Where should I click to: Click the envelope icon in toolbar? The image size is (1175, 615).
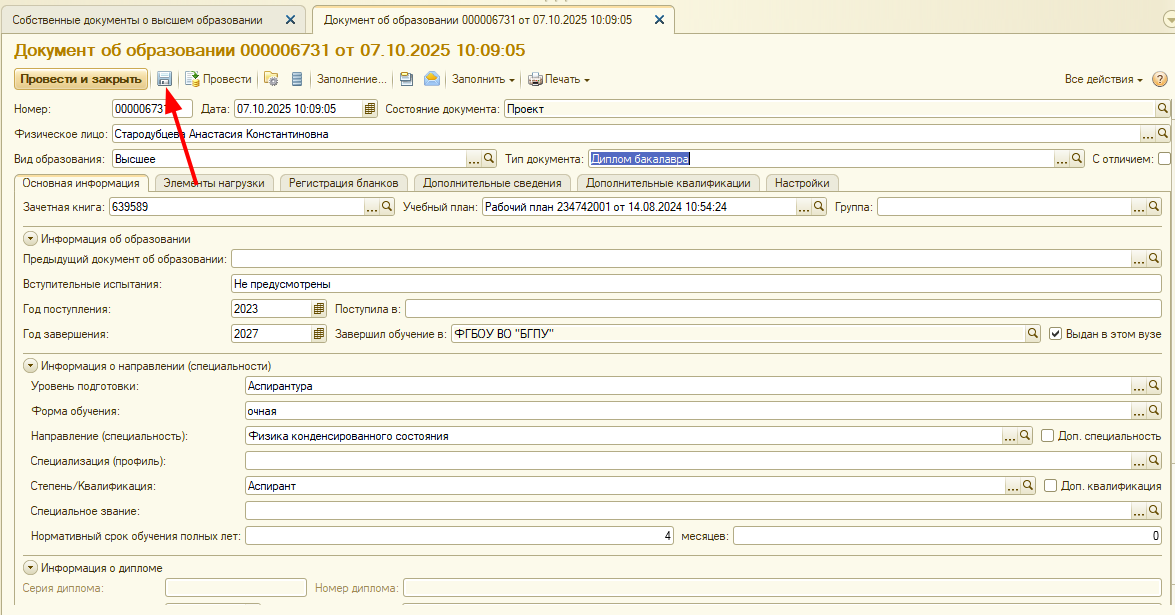pos(431,79)
